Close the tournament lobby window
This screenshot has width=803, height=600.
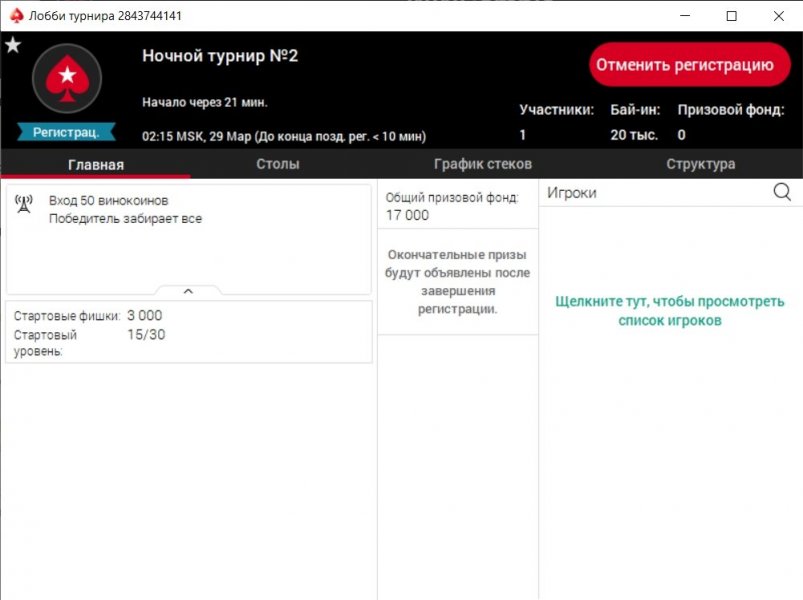coord(778,16)
